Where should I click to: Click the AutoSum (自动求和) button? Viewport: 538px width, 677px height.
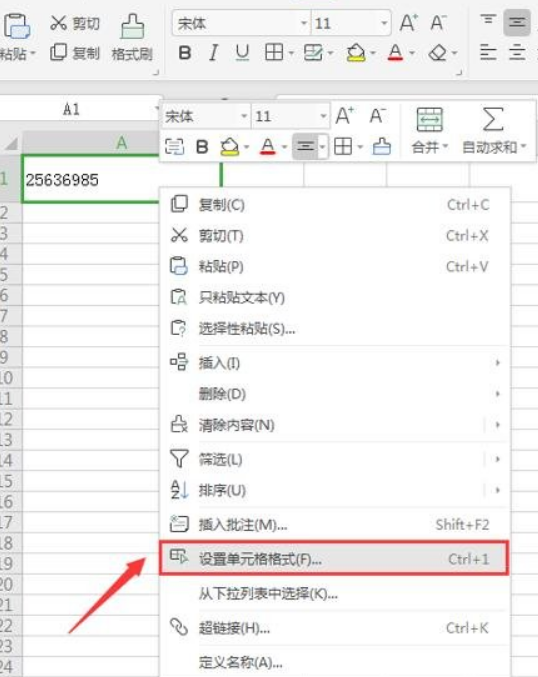point(494,130)
